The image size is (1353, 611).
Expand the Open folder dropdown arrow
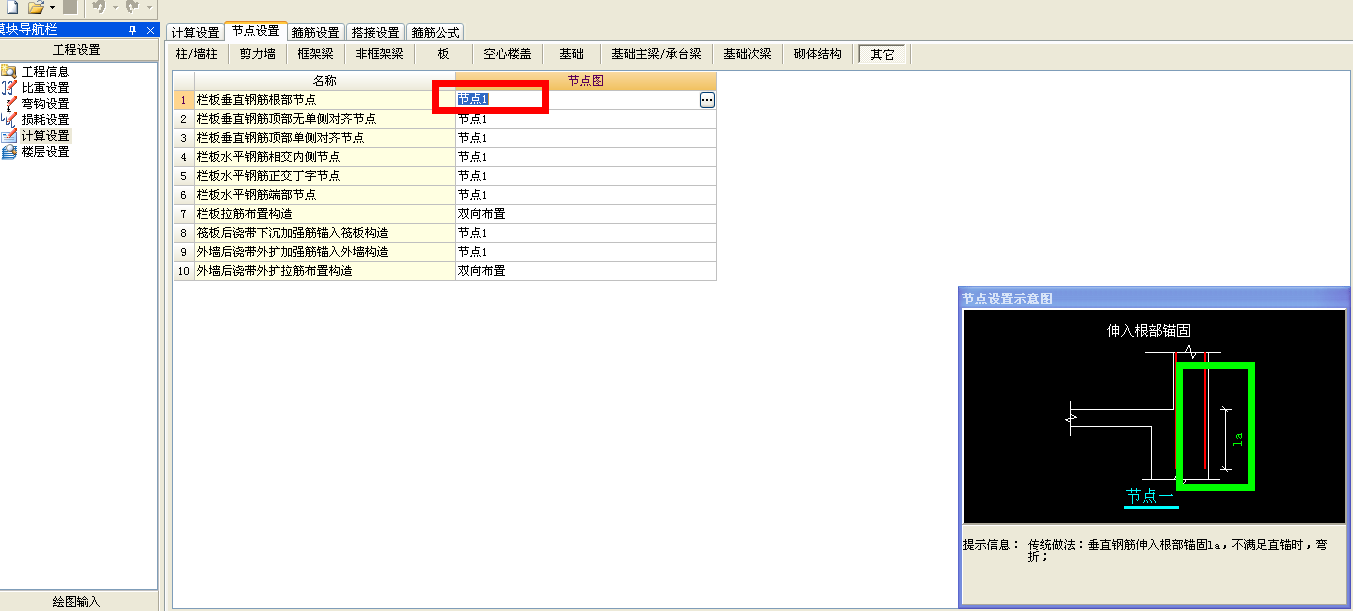[x=52, y=7]
